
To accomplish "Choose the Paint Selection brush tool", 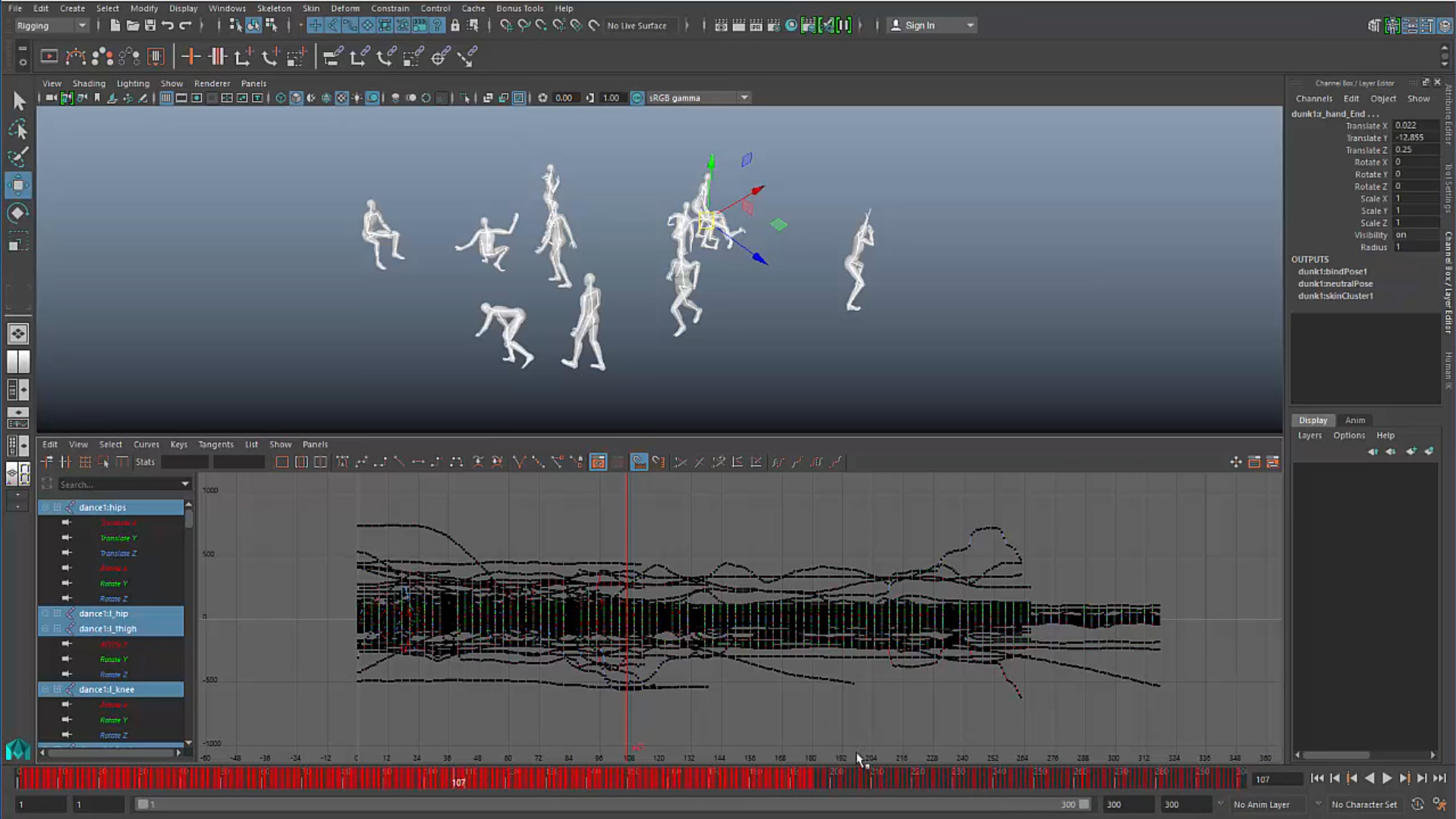I will (x=18, y=157).
